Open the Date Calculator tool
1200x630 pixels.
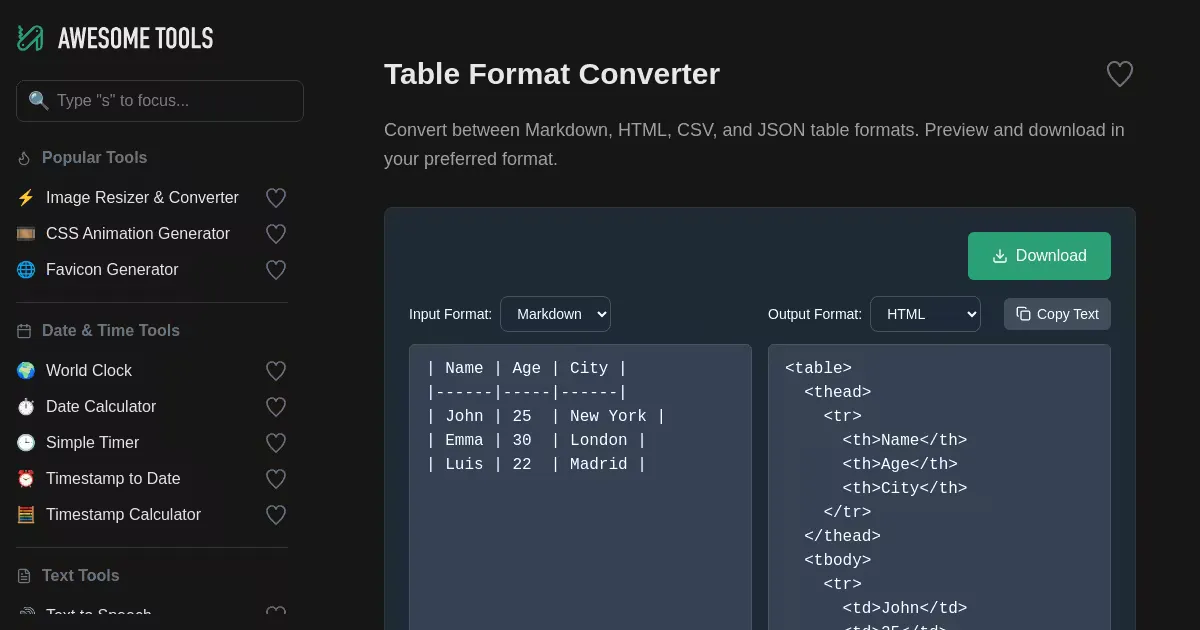coord(101,407)
